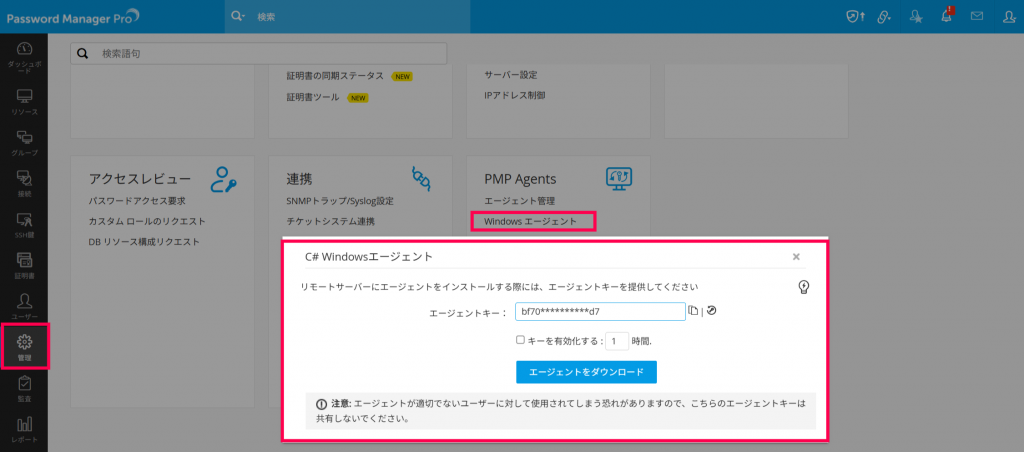The width and height of the screenshot is (1024, 452).
Task: Open the IPアドレス制御 link
Action: click(515, 95)
